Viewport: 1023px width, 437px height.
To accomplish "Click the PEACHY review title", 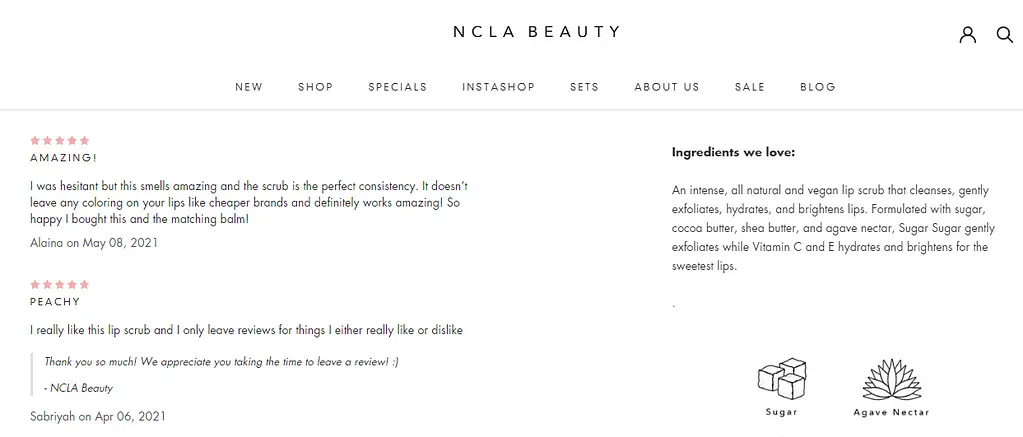I will click(55, 302).
